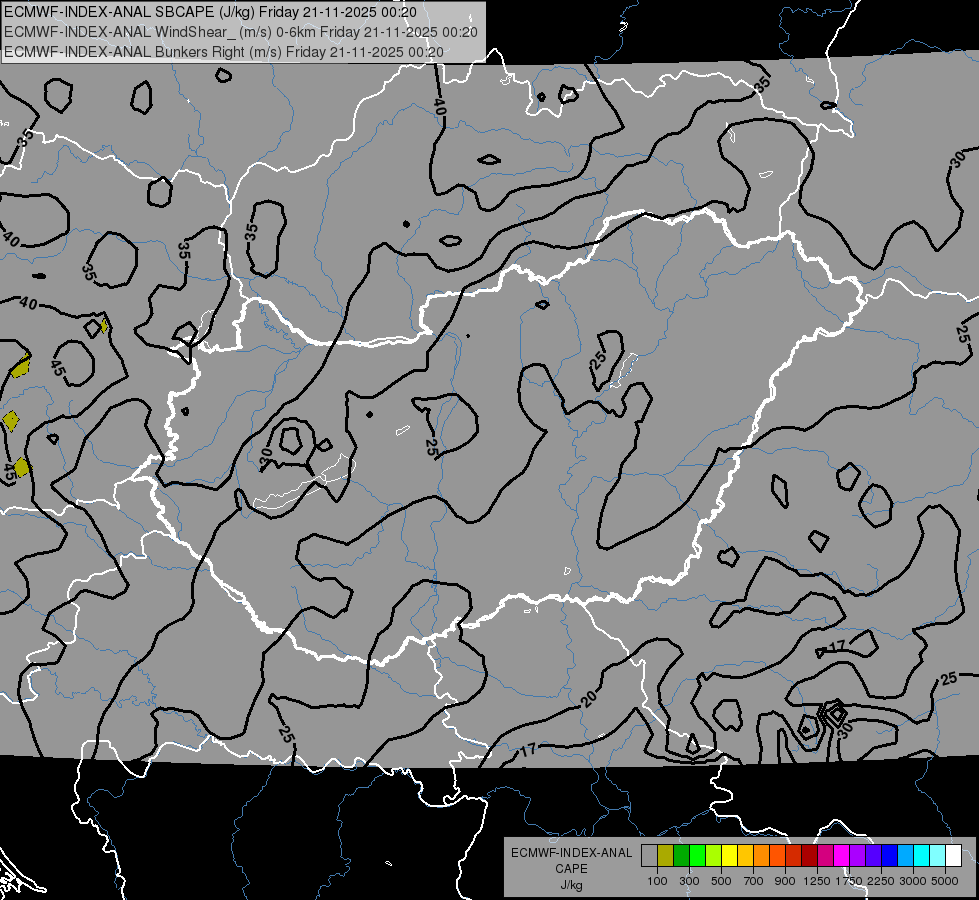Click the SBCAPE (J/kg) title line
Image resolution: width=979 pixels, height=900 pixels.
tap(210, 12)
